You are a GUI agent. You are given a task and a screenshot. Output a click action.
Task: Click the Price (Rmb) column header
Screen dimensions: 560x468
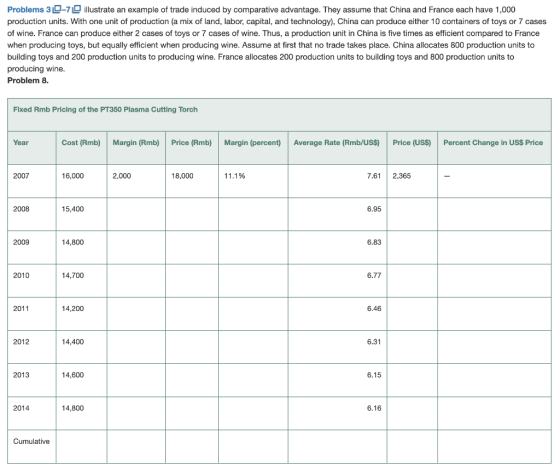191,143
